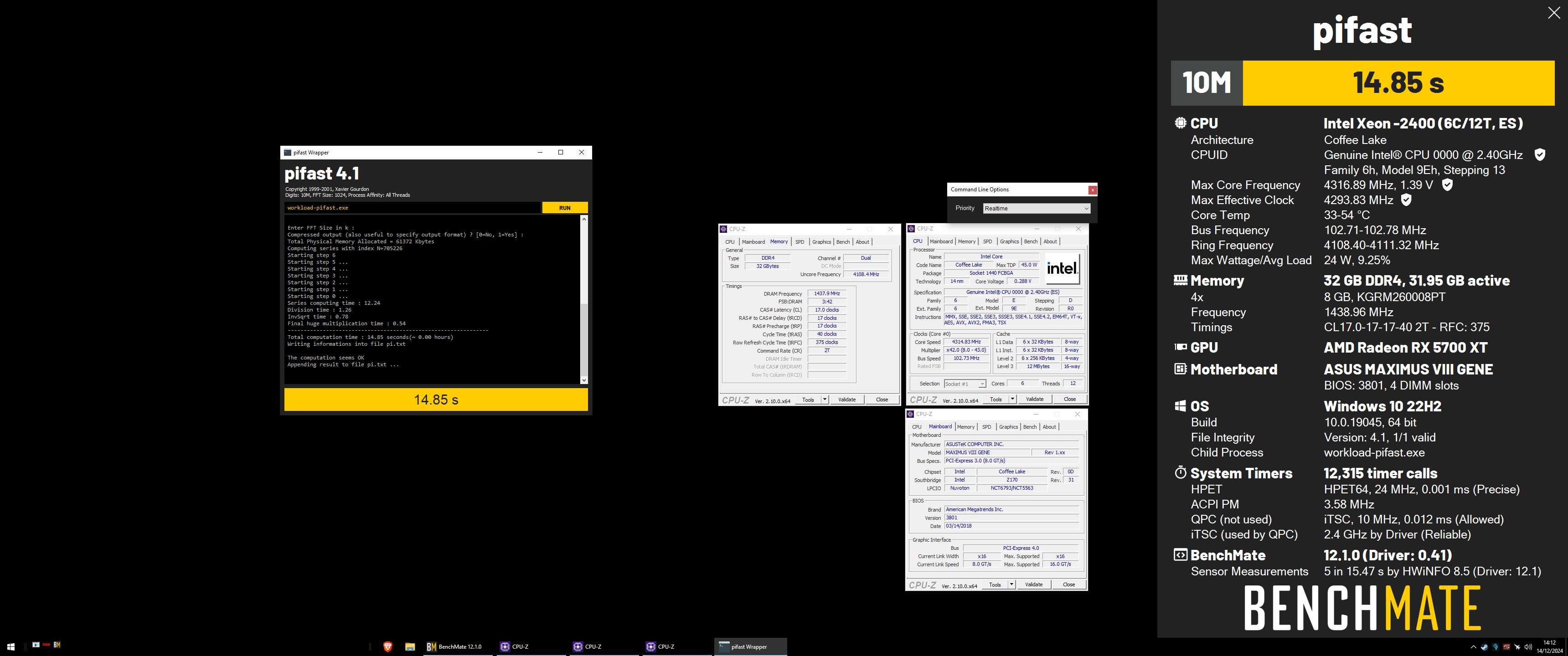The width and height of the screenshot is (1568, 656).
Task: Switch to BenchMate 12.1.0 taskbar item
Action: 459,646
